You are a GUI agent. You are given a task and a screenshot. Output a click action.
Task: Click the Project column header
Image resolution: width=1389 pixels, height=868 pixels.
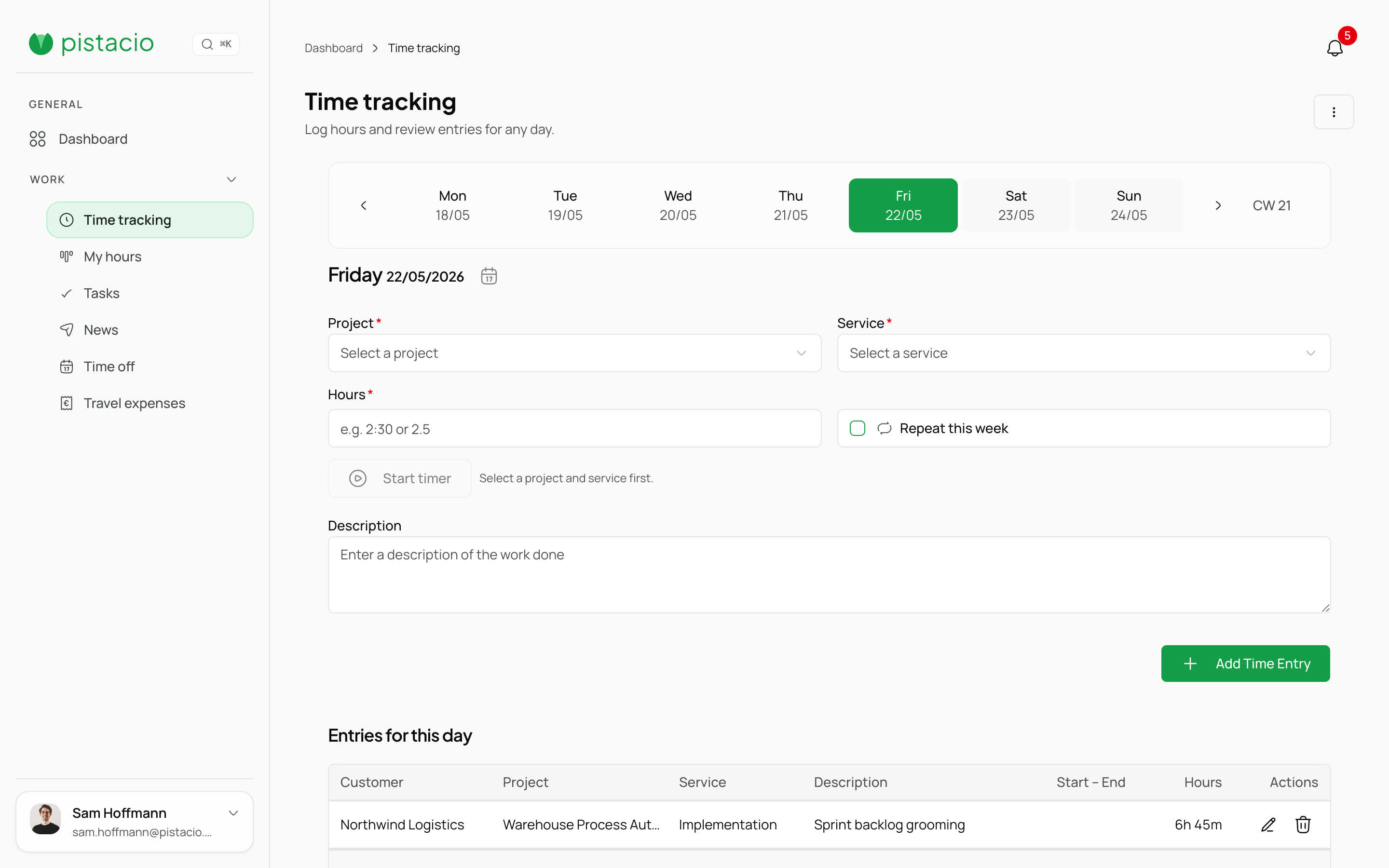pyautogui.click(x=525, y=783)
